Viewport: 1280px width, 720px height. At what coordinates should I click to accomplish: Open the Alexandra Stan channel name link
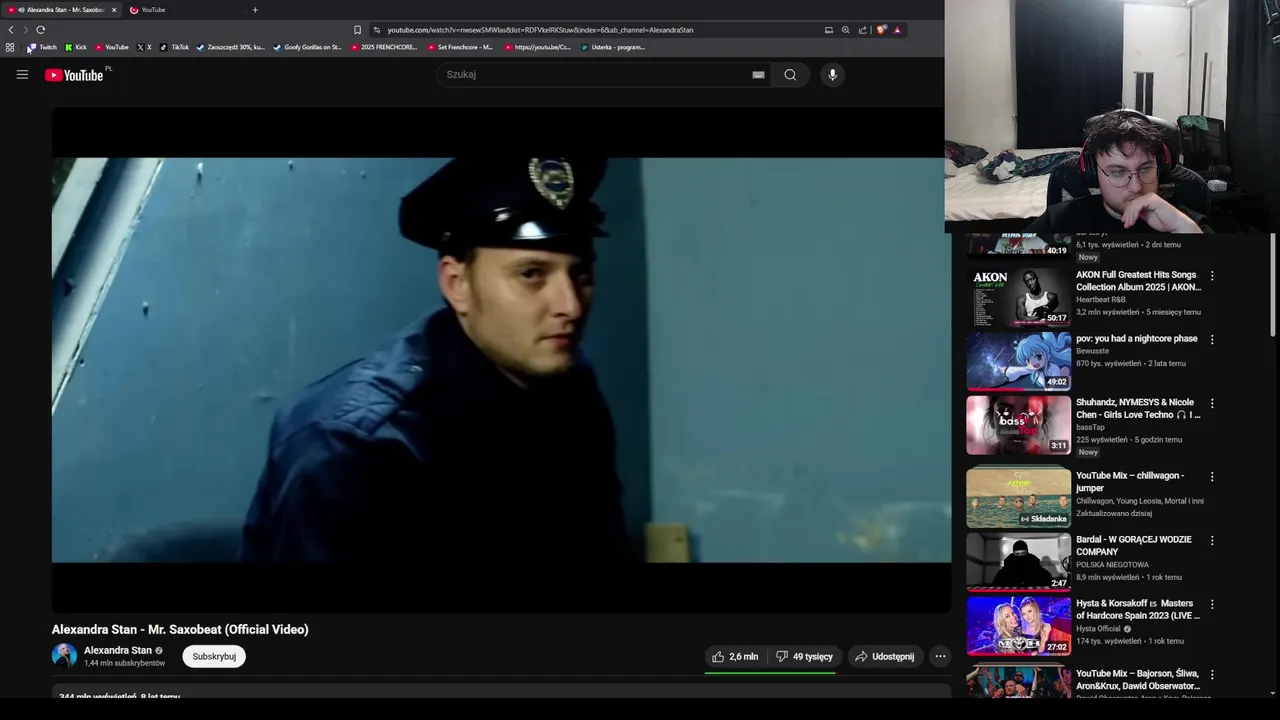tap(118, 650)
